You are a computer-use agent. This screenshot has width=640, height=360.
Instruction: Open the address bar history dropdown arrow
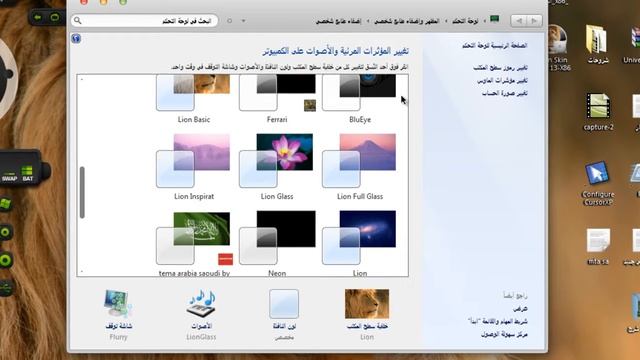coord(243,20)
